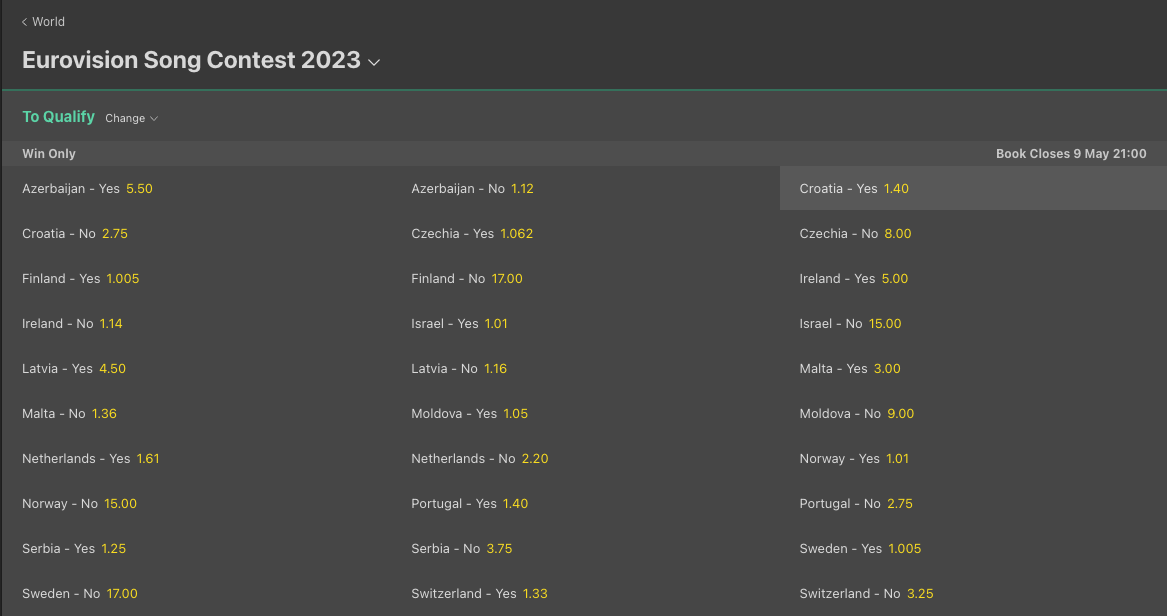Click the To Qualify market heading

pos(59,117)
